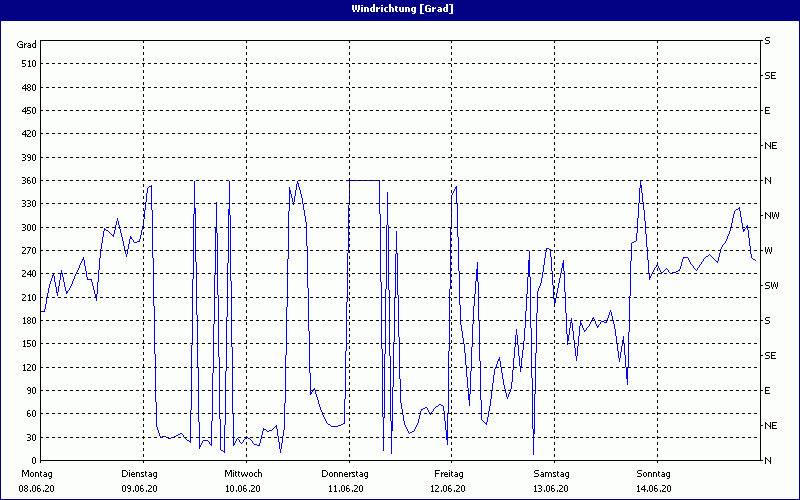The height and width of the screenshot is (500, 800).
Task: Select the 360 degree axis tick label
Action: [28, 181]
